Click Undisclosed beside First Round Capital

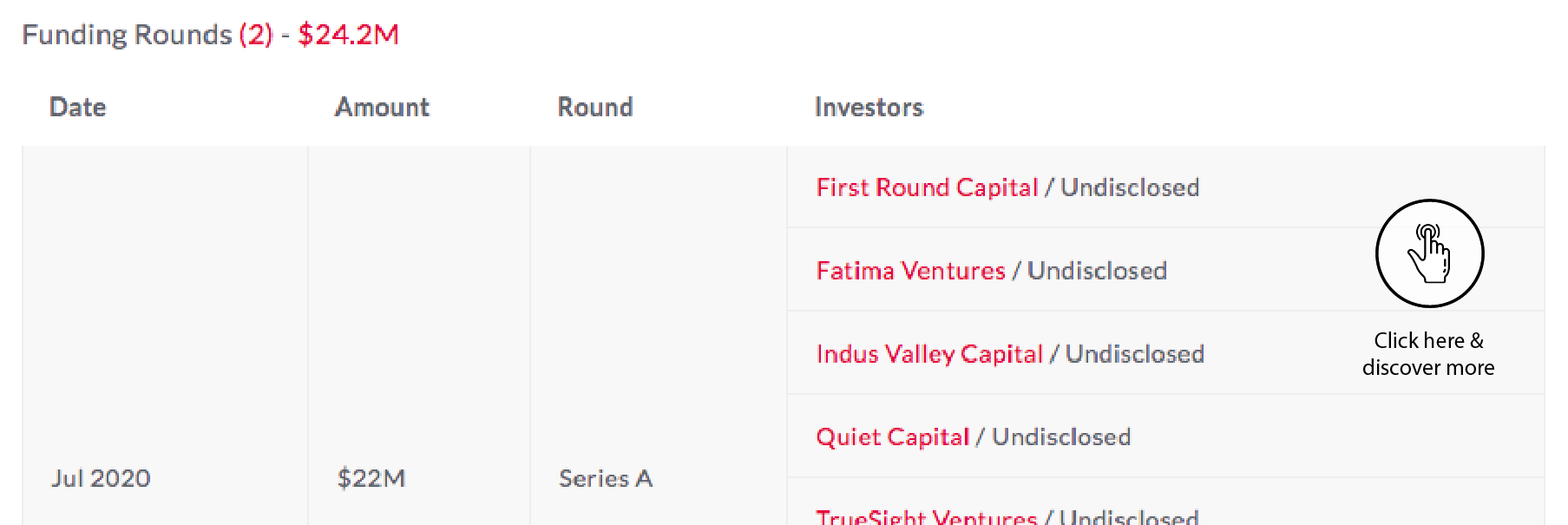1130,187
